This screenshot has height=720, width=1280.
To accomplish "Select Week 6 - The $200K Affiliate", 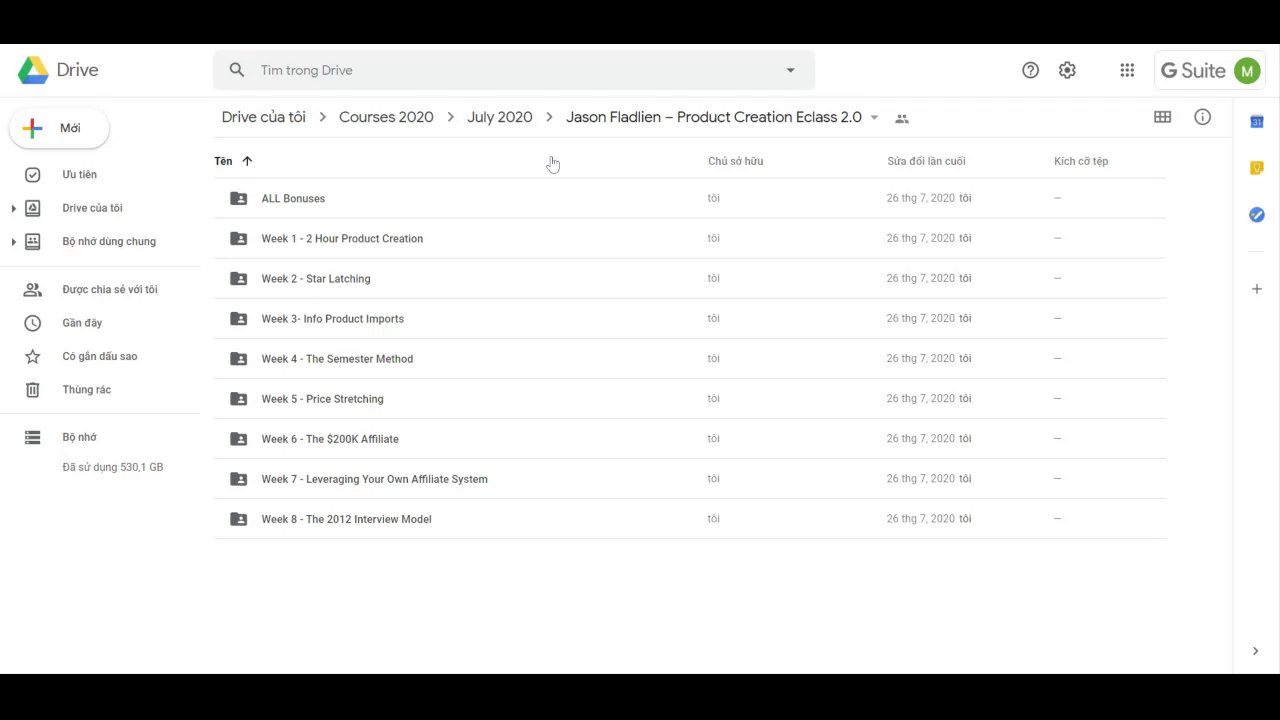I will tap(330, 438).
